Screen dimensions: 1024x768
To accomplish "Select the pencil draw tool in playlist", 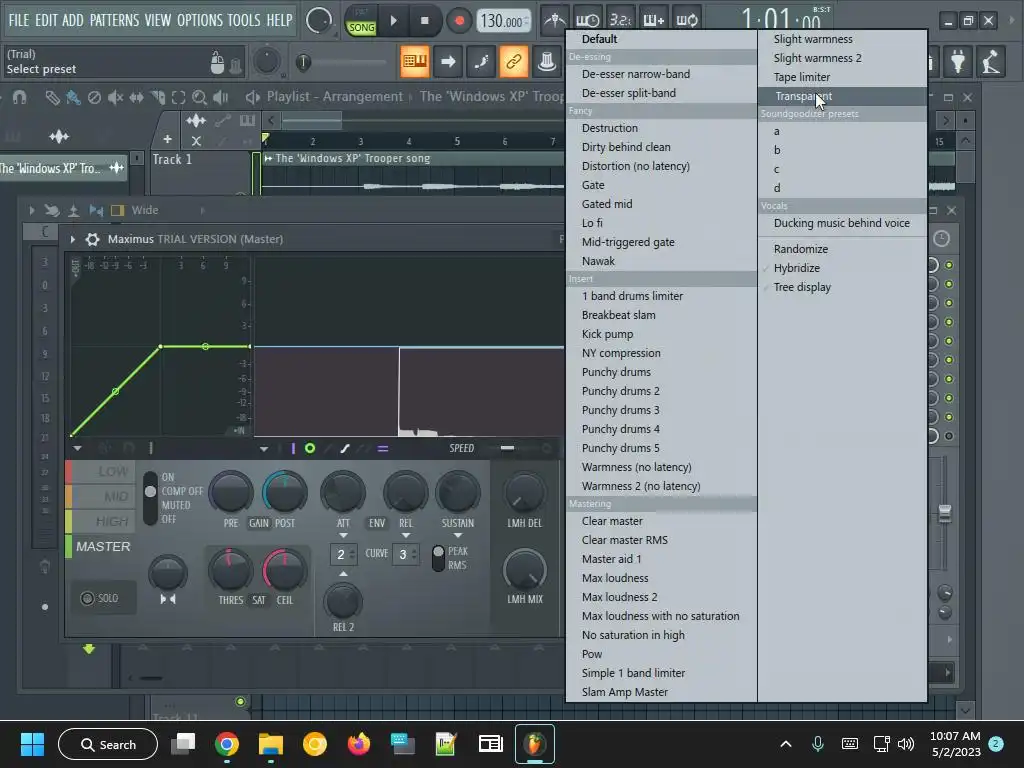I will pyautogui.click(x=52, y=98).
